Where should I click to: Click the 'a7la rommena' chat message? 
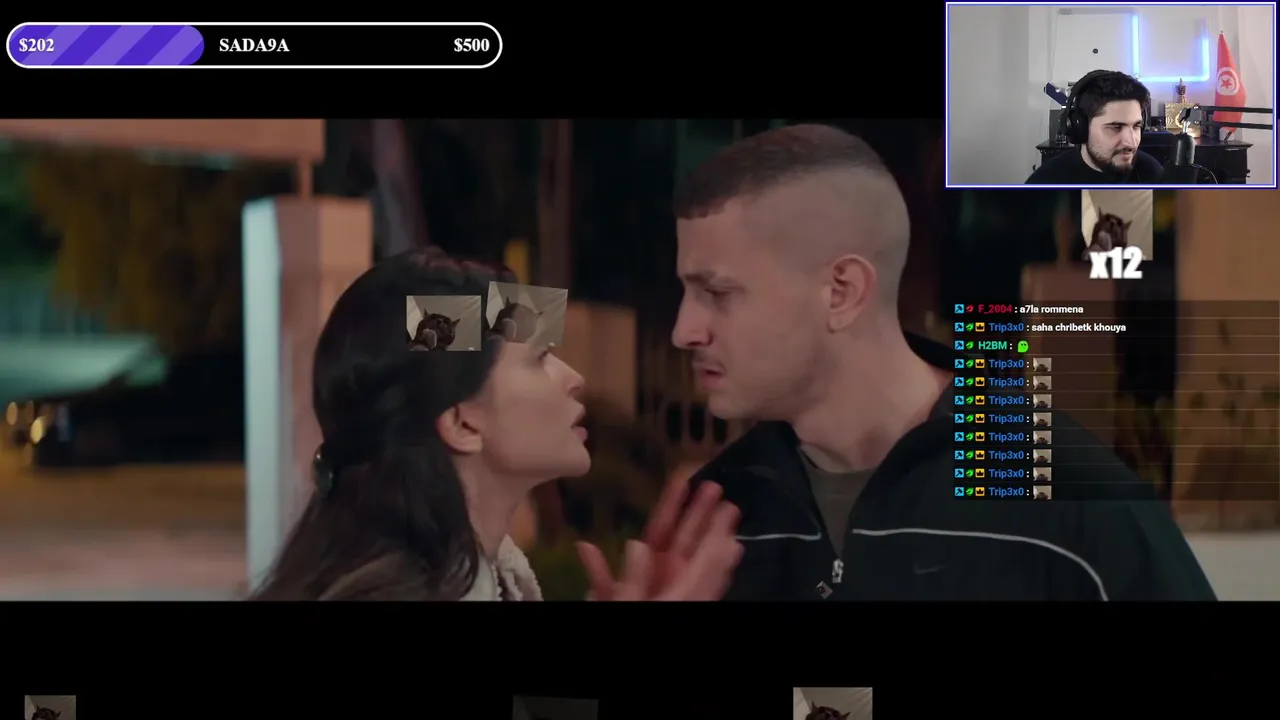click(1051, 309)
